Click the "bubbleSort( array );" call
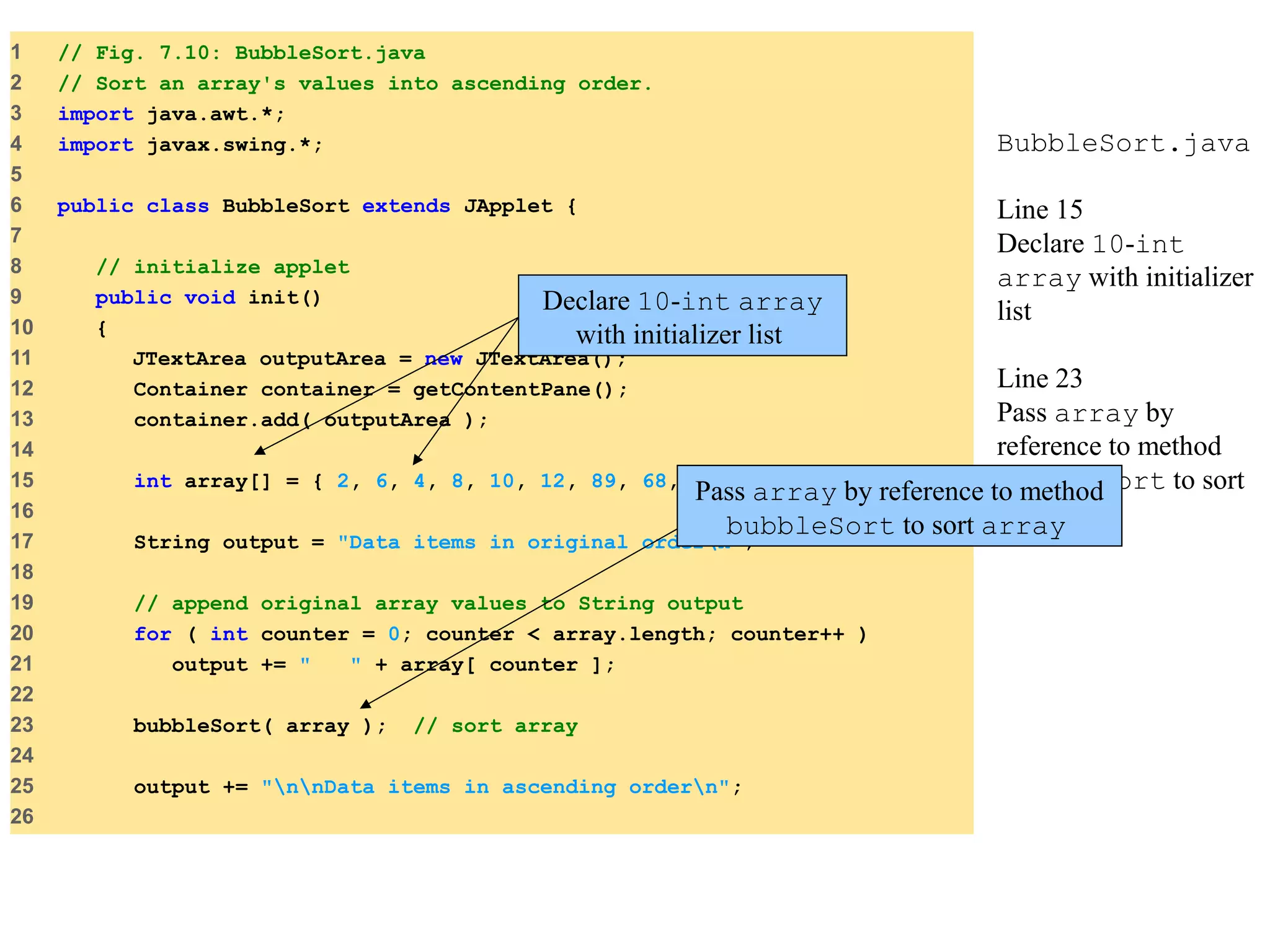1270x952 pixels. [260, 726]
